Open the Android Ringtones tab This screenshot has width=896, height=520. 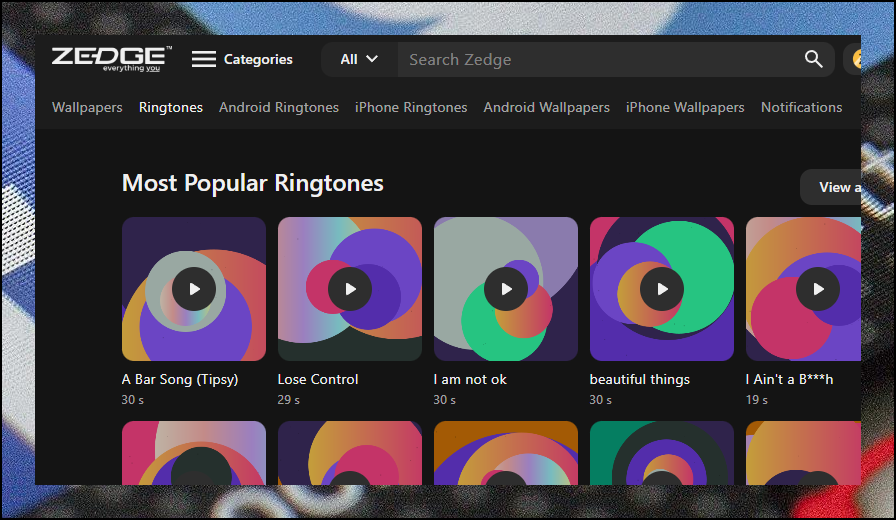pyautogui.click(x=279, y=107)
